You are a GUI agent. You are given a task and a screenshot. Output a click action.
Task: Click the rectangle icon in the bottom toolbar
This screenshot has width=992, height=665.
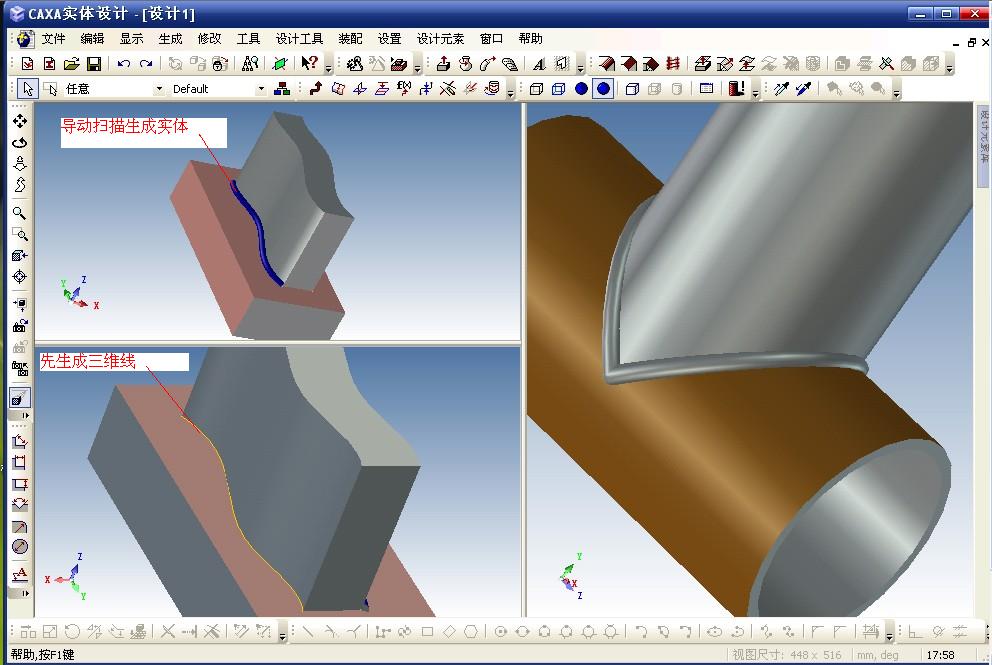pos(427,631)
